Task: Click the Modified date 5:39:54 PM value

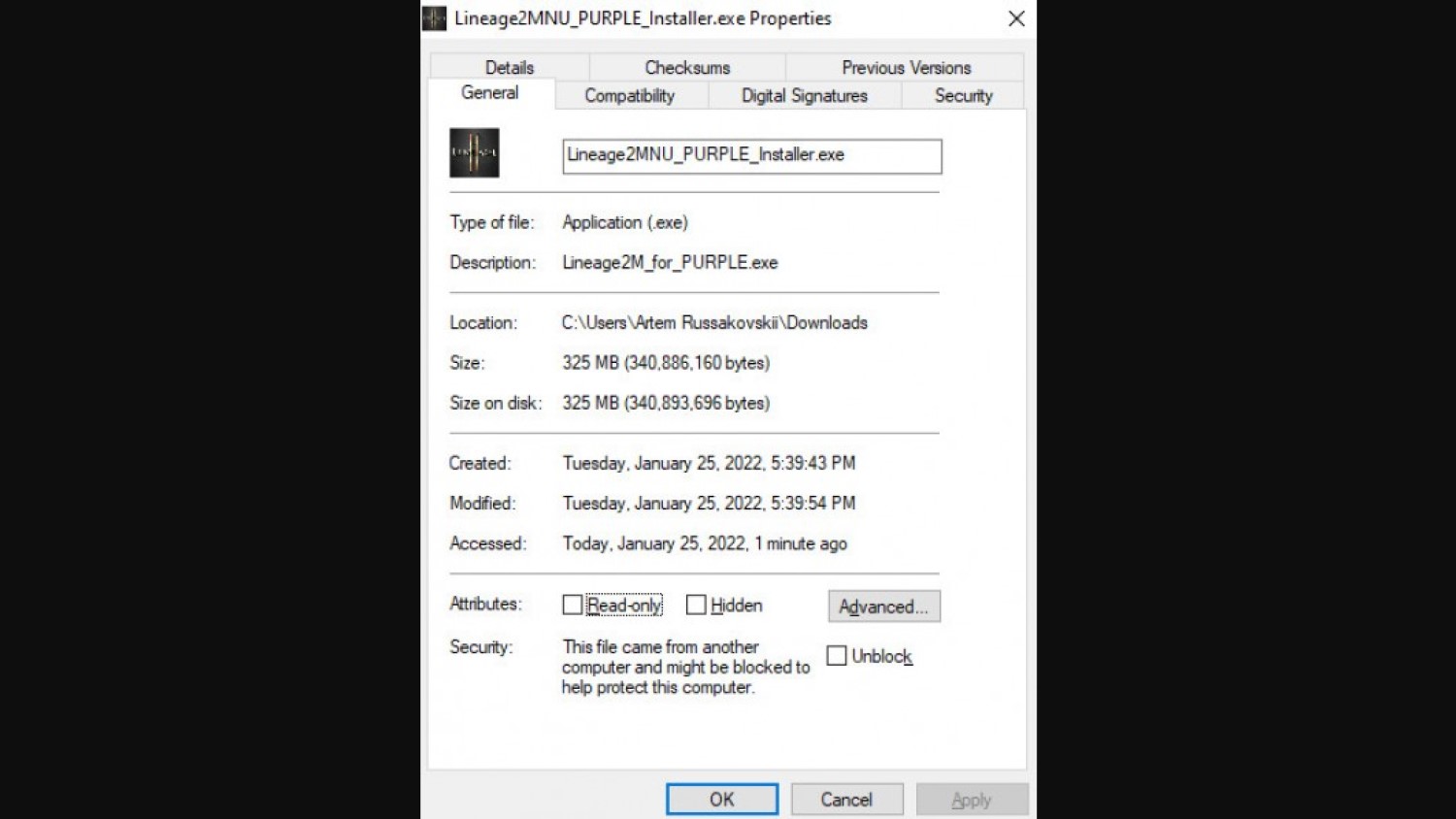Action: pyautogui.click(x=709, y=503)
